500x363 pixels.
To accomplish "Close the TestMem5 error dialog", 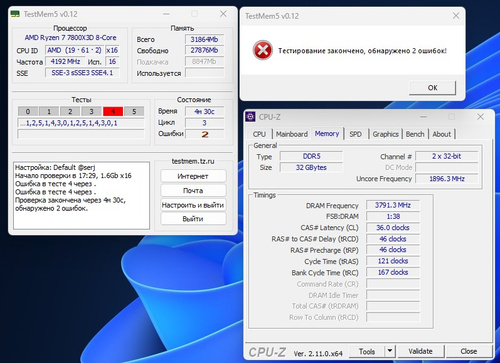I will click(x=456, y=16).
